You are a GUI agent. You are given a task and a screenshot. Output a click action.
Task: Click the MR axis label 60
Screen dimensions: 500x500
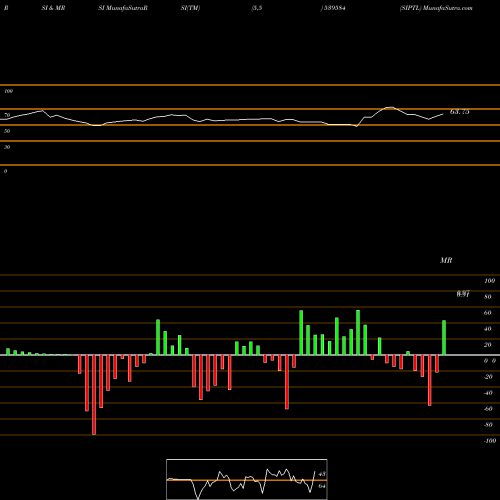[488, 313]
